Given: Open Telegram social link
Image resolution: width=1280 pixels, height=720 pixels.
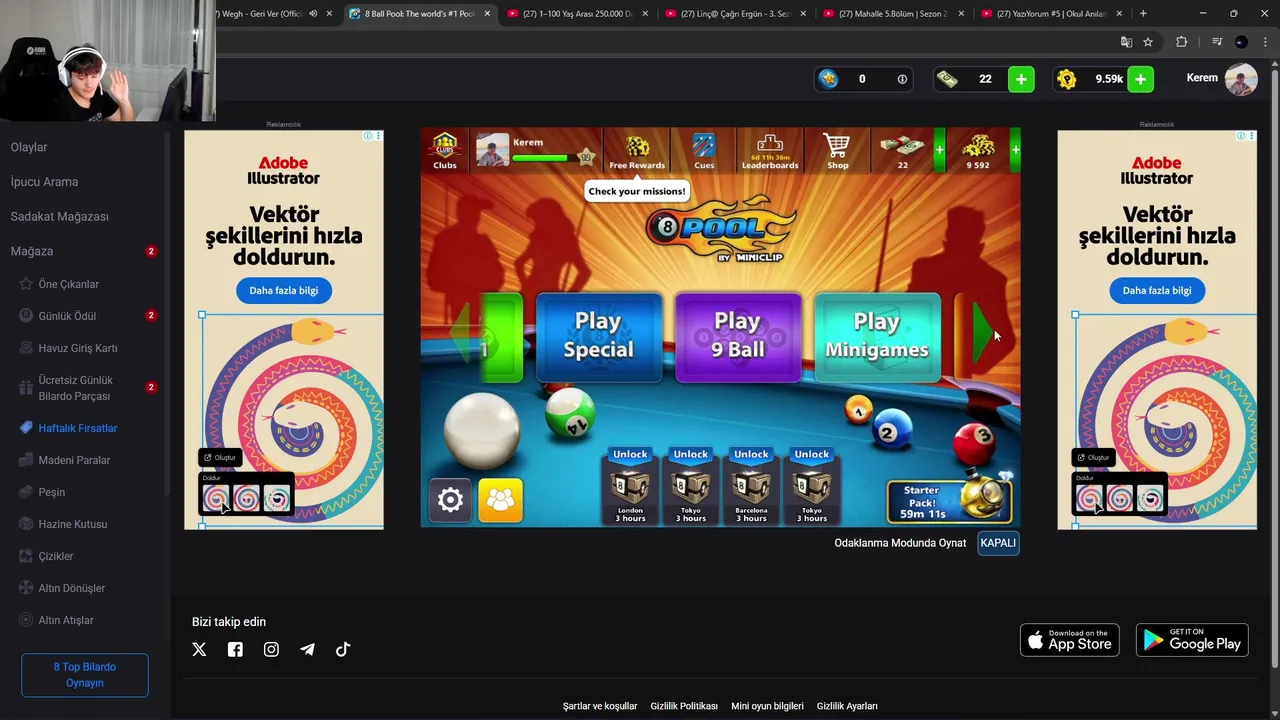Looking at the screenshot, I should pyautogui.click(x=307, y=649).
